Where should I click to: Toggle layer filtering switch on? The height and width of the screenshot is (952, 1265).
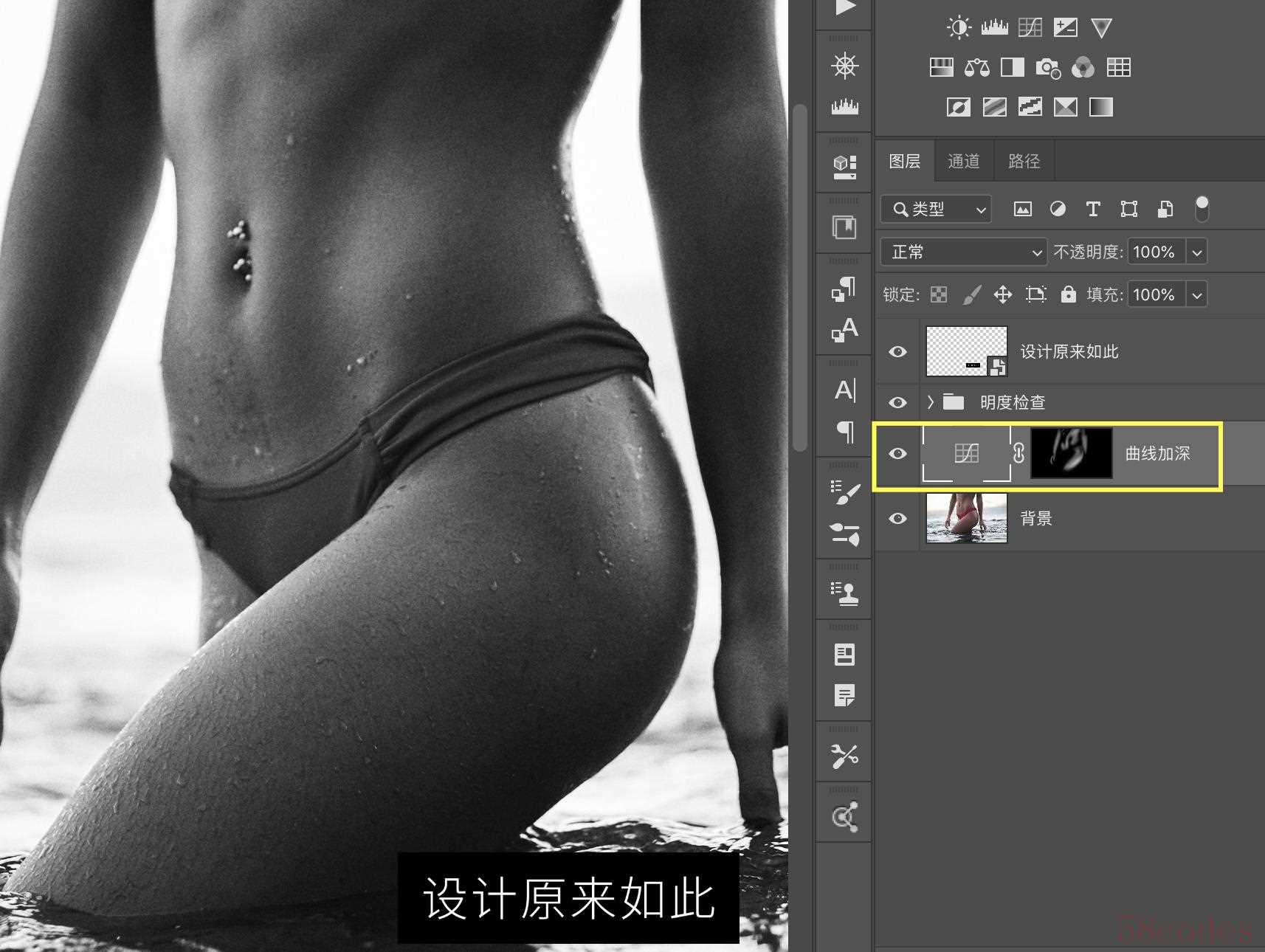click(x=1202, y=209)
